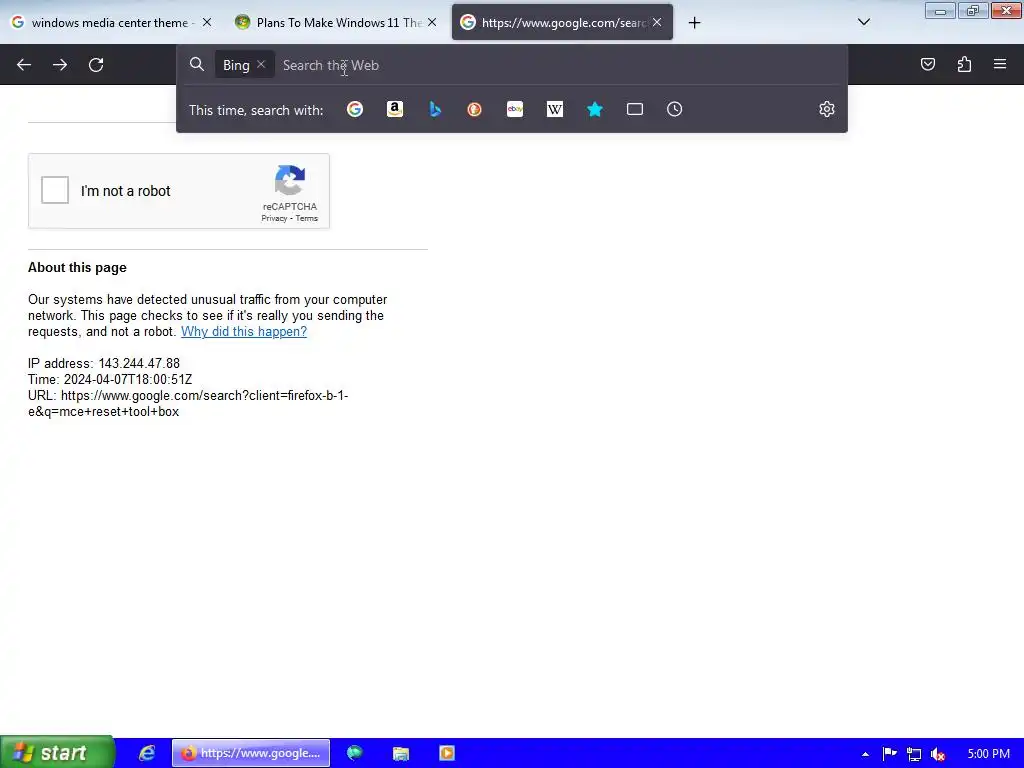The image size is (1024, 768).
Task: Click the muted volume tray icon
Action: 938,754
